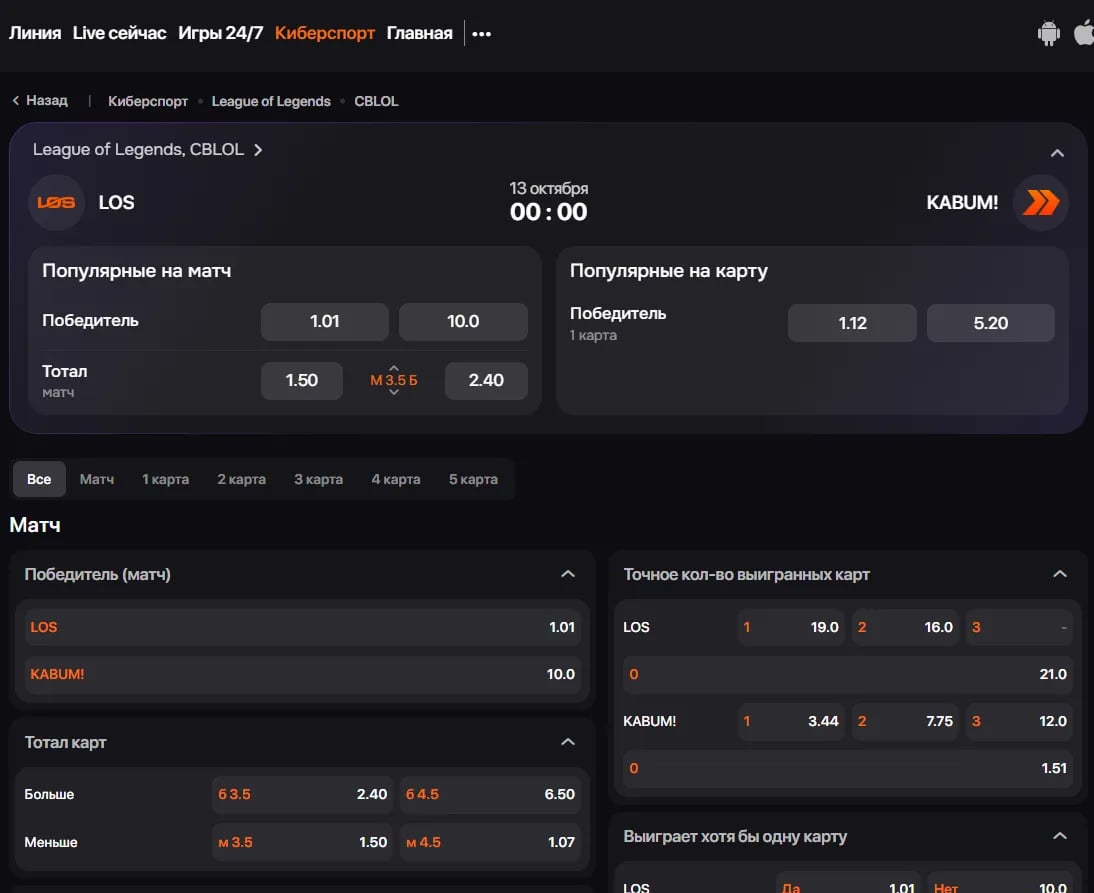
Task: Collapse the Тотал карт section
Action: (568, 742)
